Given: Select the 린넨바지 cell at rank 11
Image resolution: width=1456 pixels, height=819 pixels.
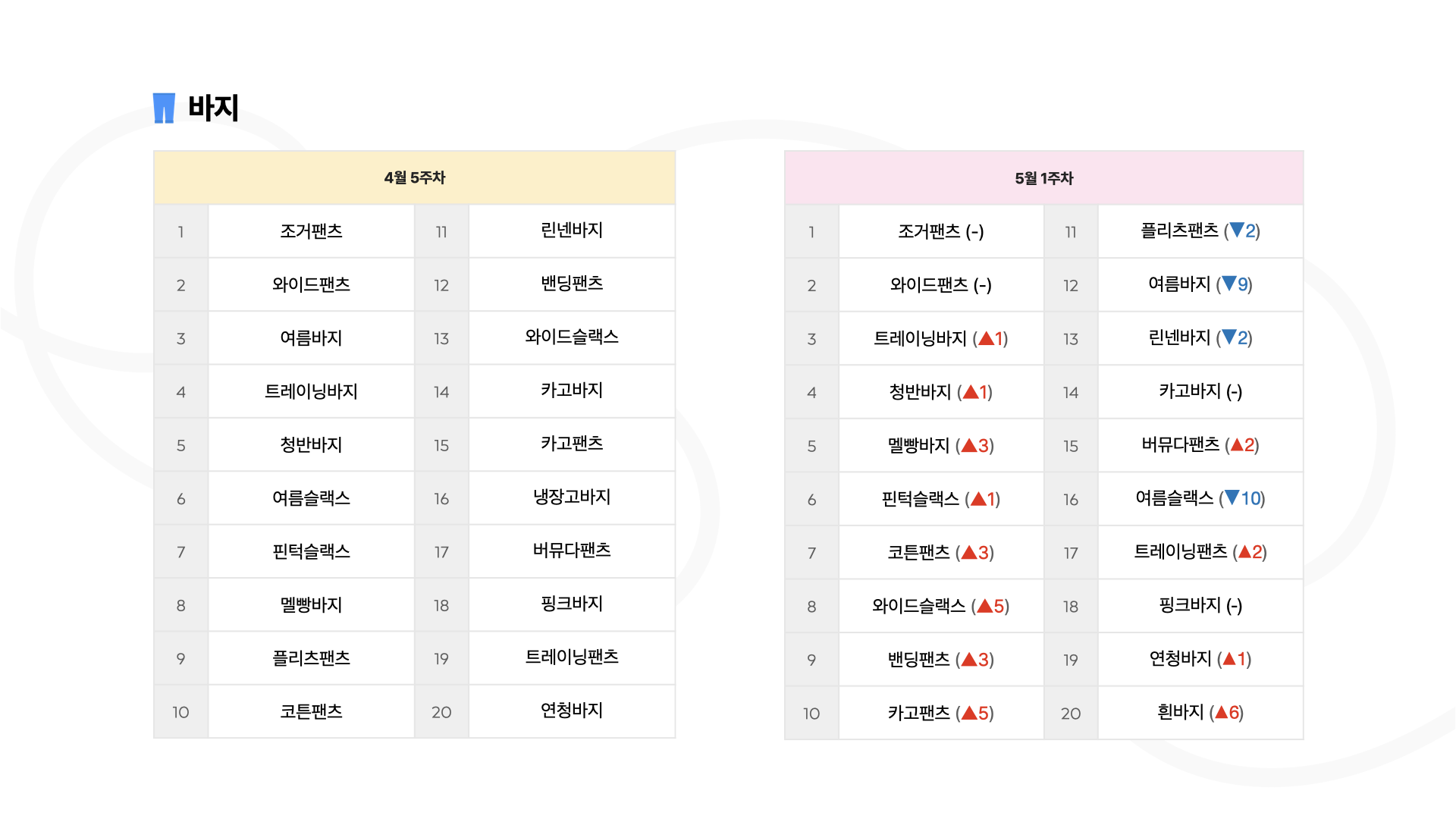Looking at the screenshot, I should pos(572,231).
